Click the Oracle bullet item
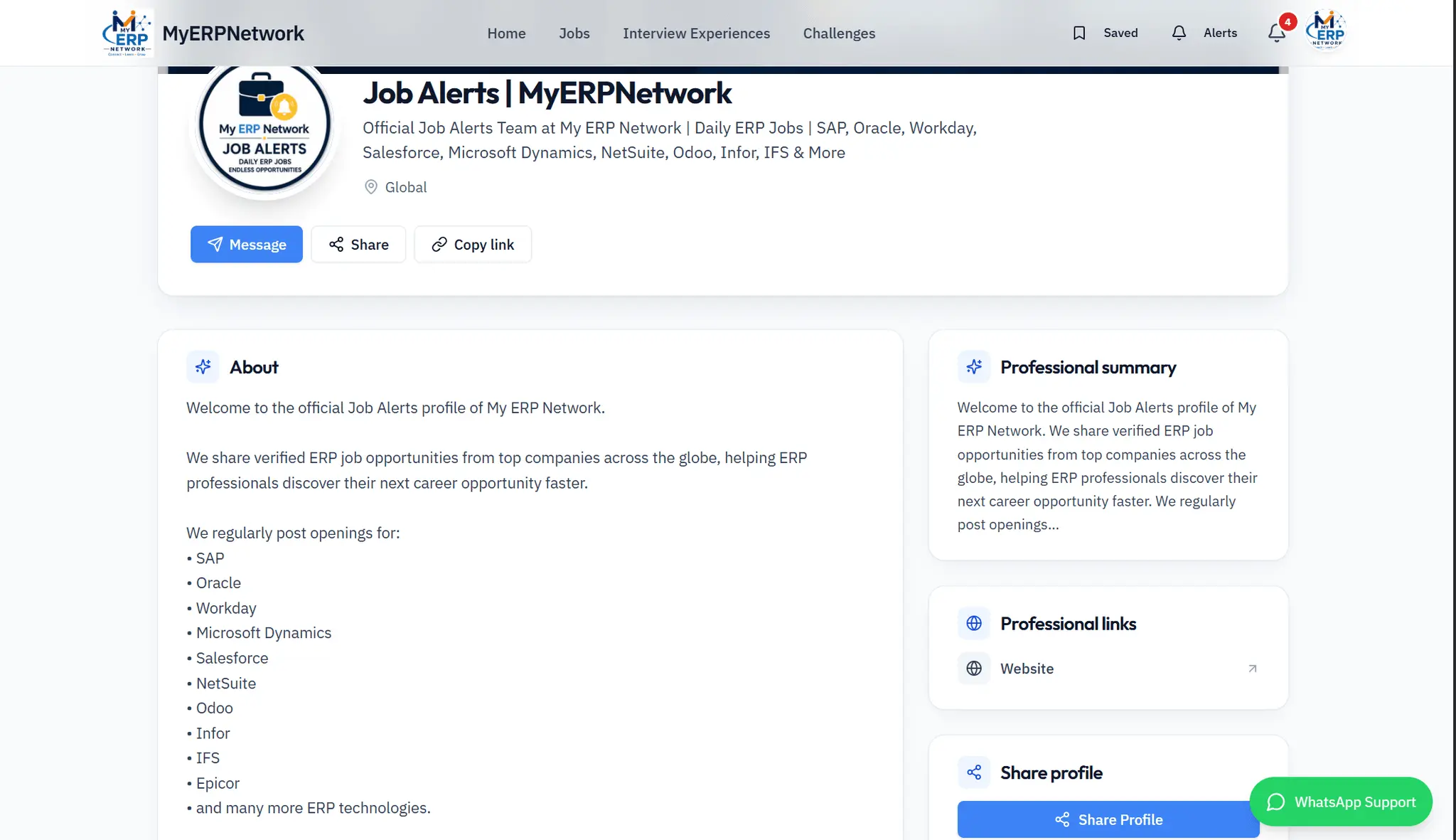 click(x=214, y=583)
